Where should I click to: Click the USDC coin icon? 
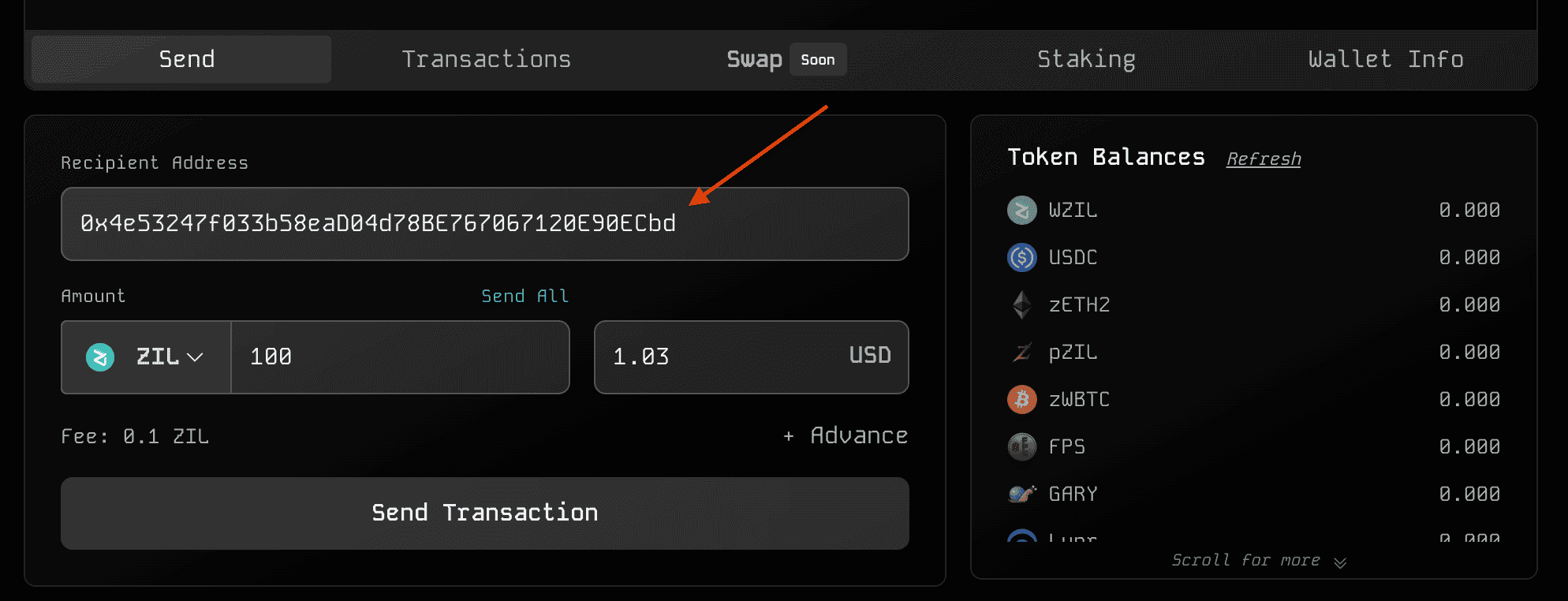1022,258
